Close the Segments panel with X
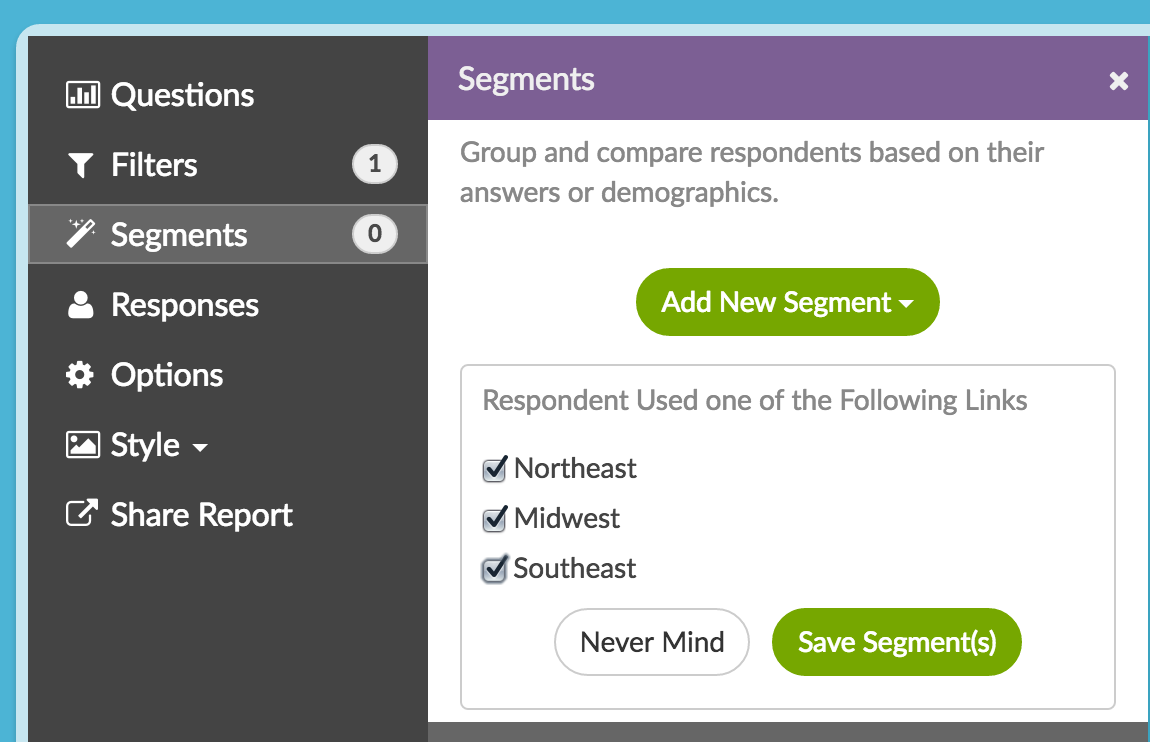 pyautogui.click(x=1119, y=81)
